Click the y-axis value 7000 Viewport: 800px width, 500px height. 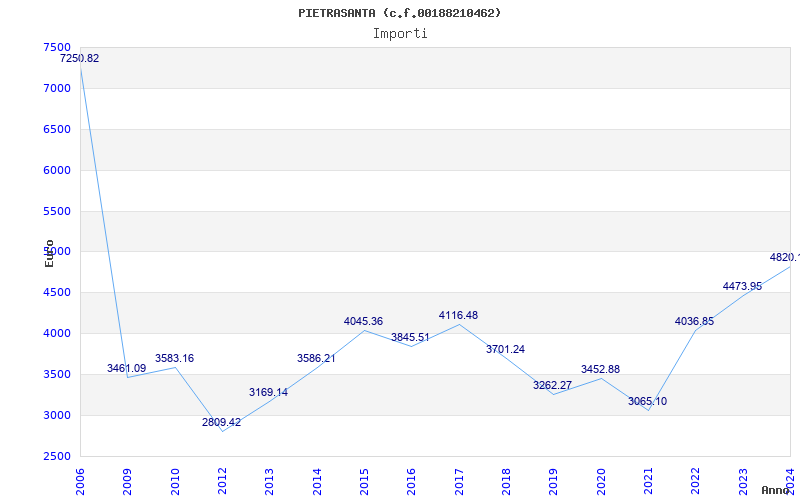click(57, 88)
